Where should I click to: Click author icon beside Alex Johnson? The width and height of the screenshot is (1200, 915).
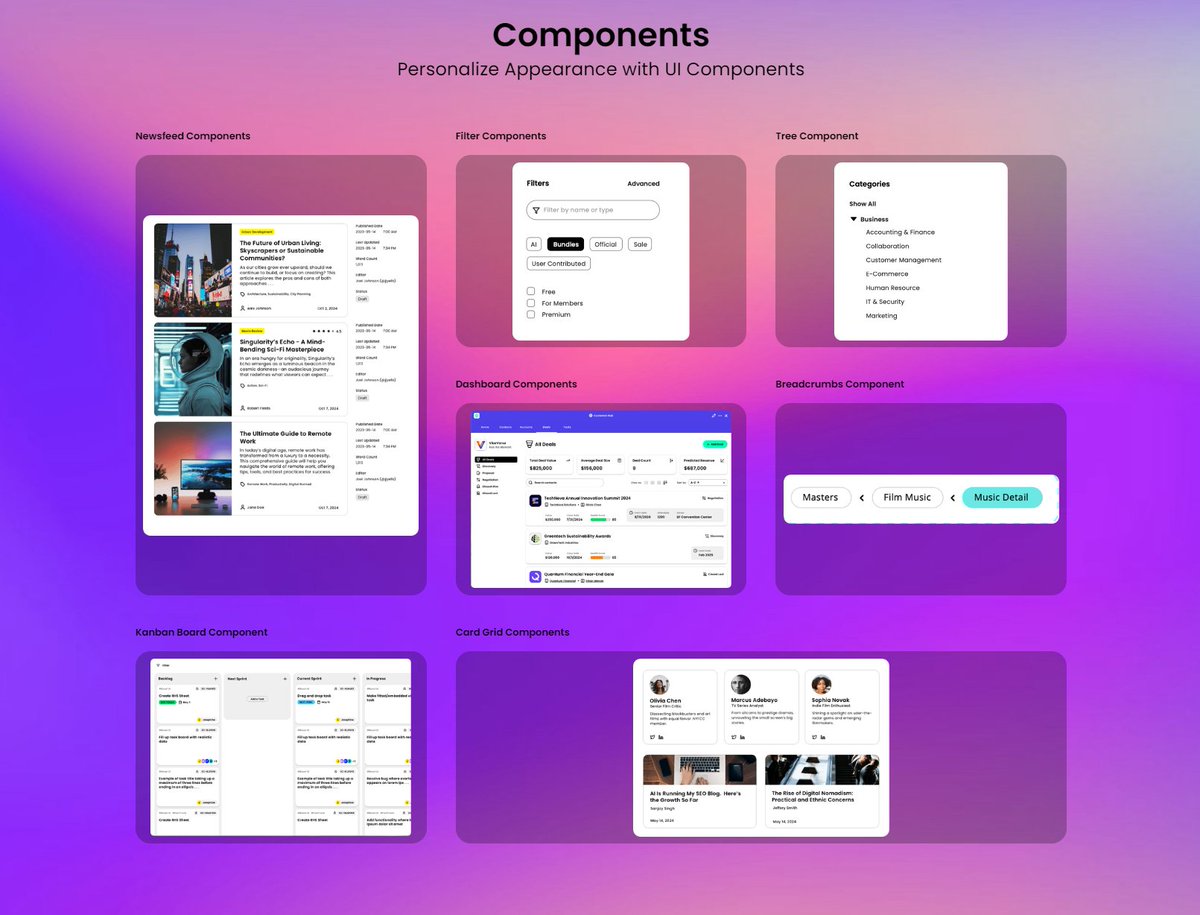pos(243,308)
